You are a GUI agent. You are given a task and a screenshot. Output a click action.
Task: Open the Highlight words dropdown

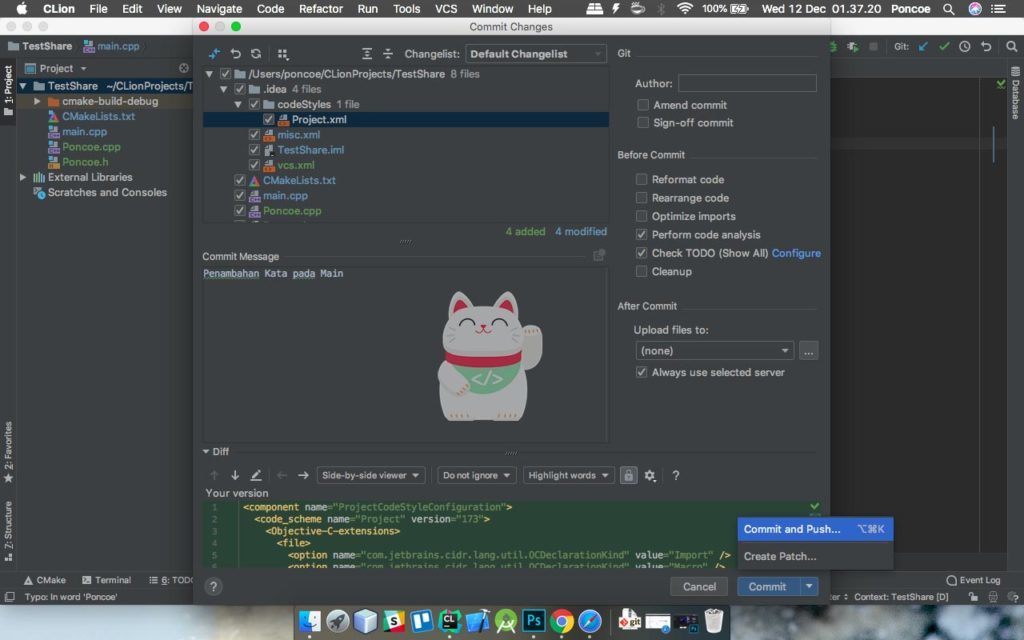pyautogui.click(x=568, y=475)
